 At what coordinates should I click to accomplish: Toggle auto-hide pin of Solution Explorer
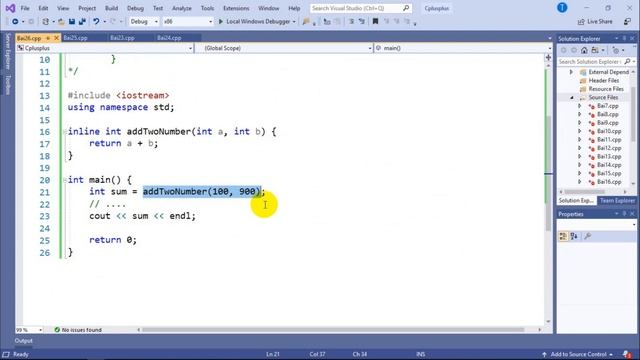pyautogui.click(x=624, y=38)
